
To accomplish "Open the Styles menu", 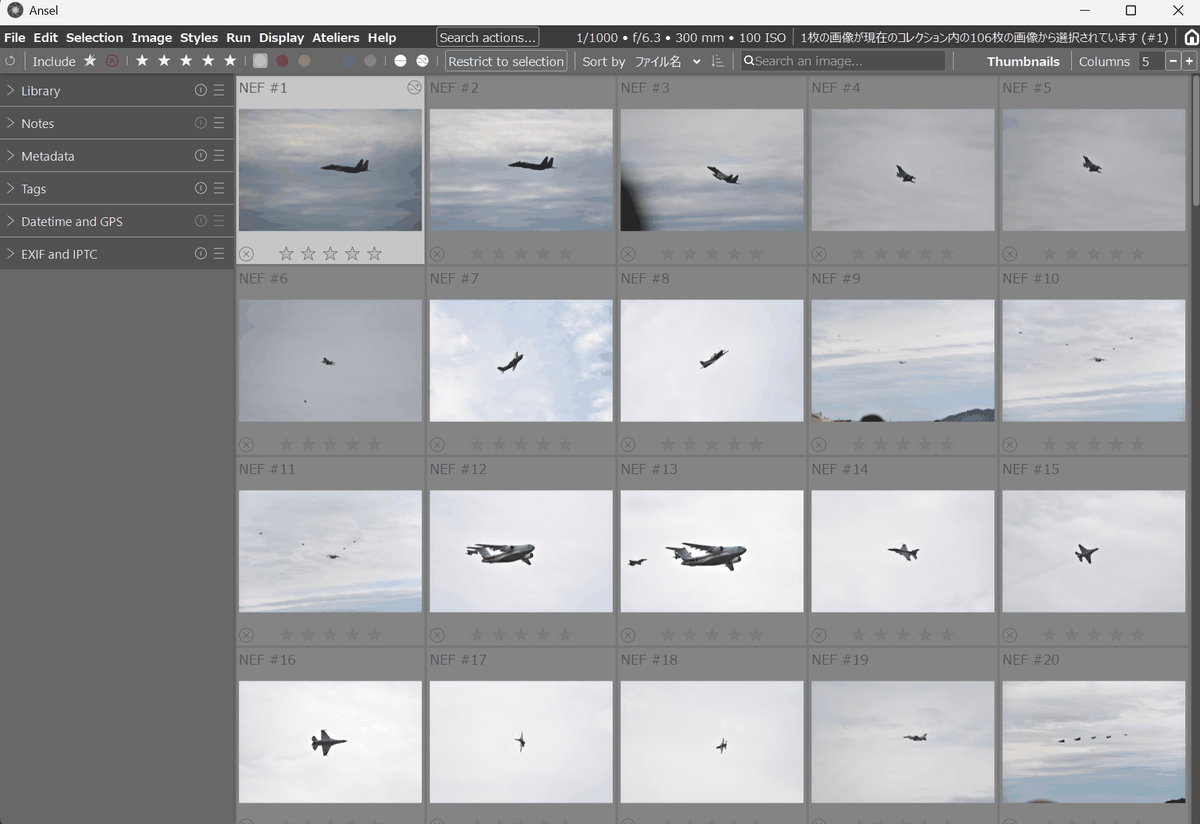I will click(x=199, y=37).
